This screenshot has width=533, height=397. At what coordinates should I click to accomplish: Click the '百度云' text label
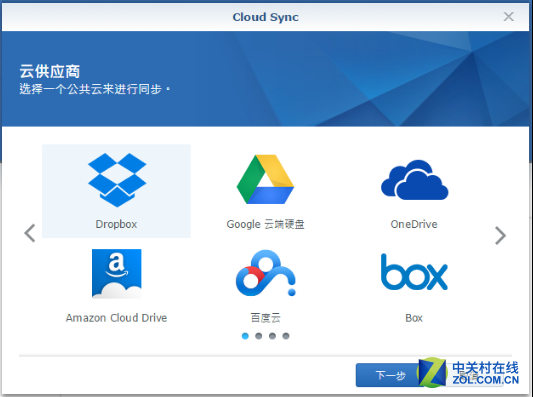(x=265, y=318)
